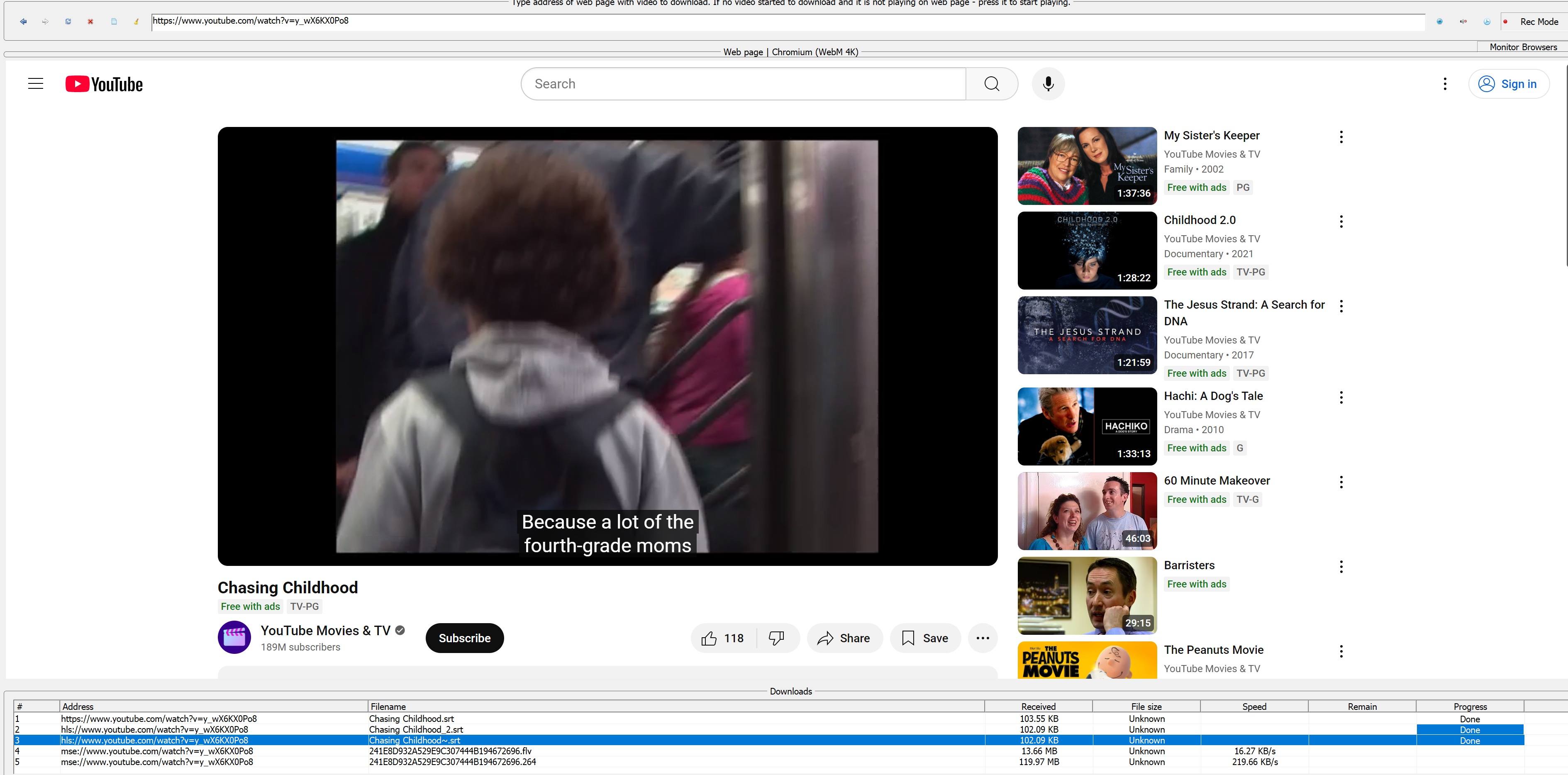Open options menu for The Peanuts Movie

coord(1341,651)
